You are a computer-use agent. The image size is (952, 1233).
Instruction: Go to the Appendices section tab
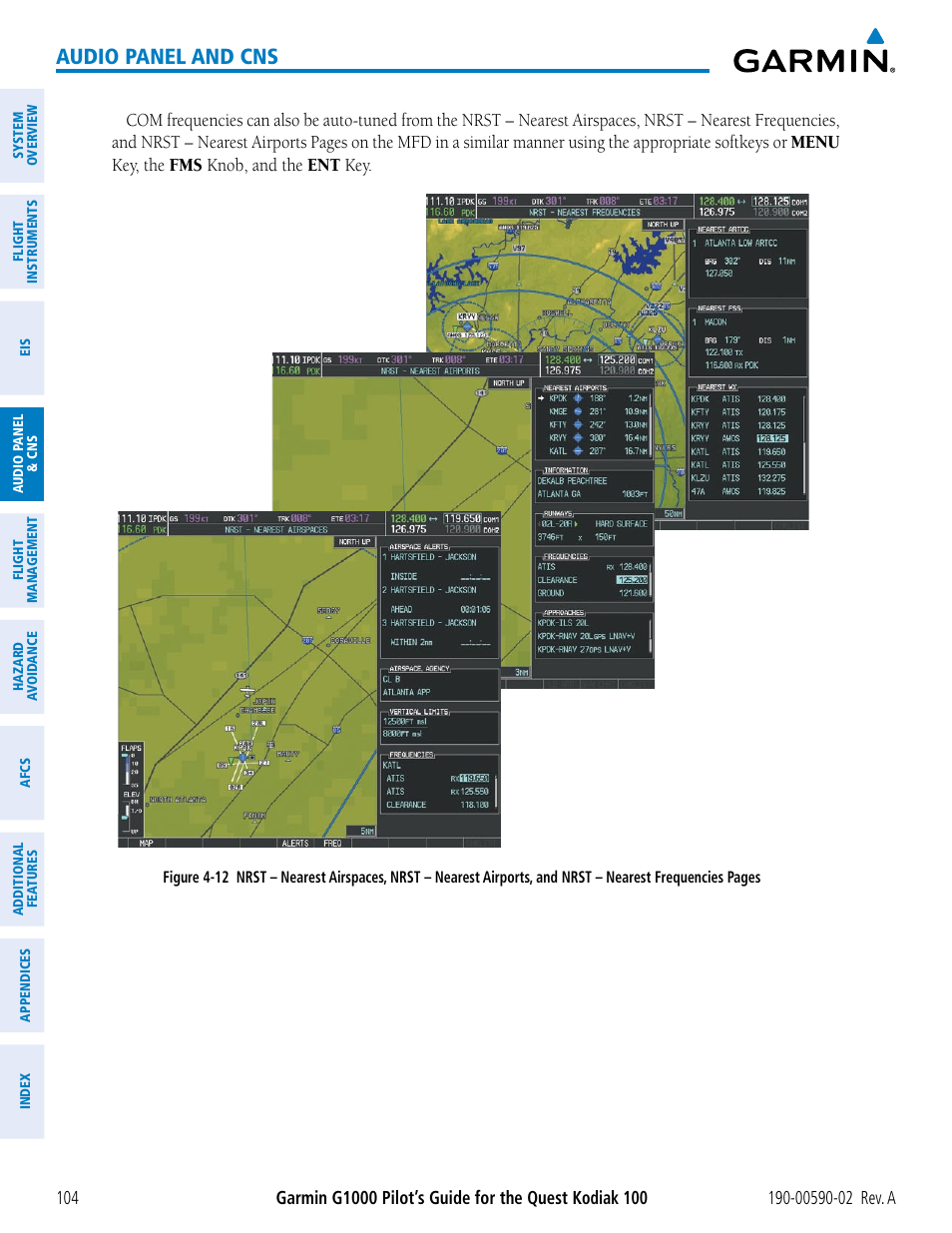[22, 985]
